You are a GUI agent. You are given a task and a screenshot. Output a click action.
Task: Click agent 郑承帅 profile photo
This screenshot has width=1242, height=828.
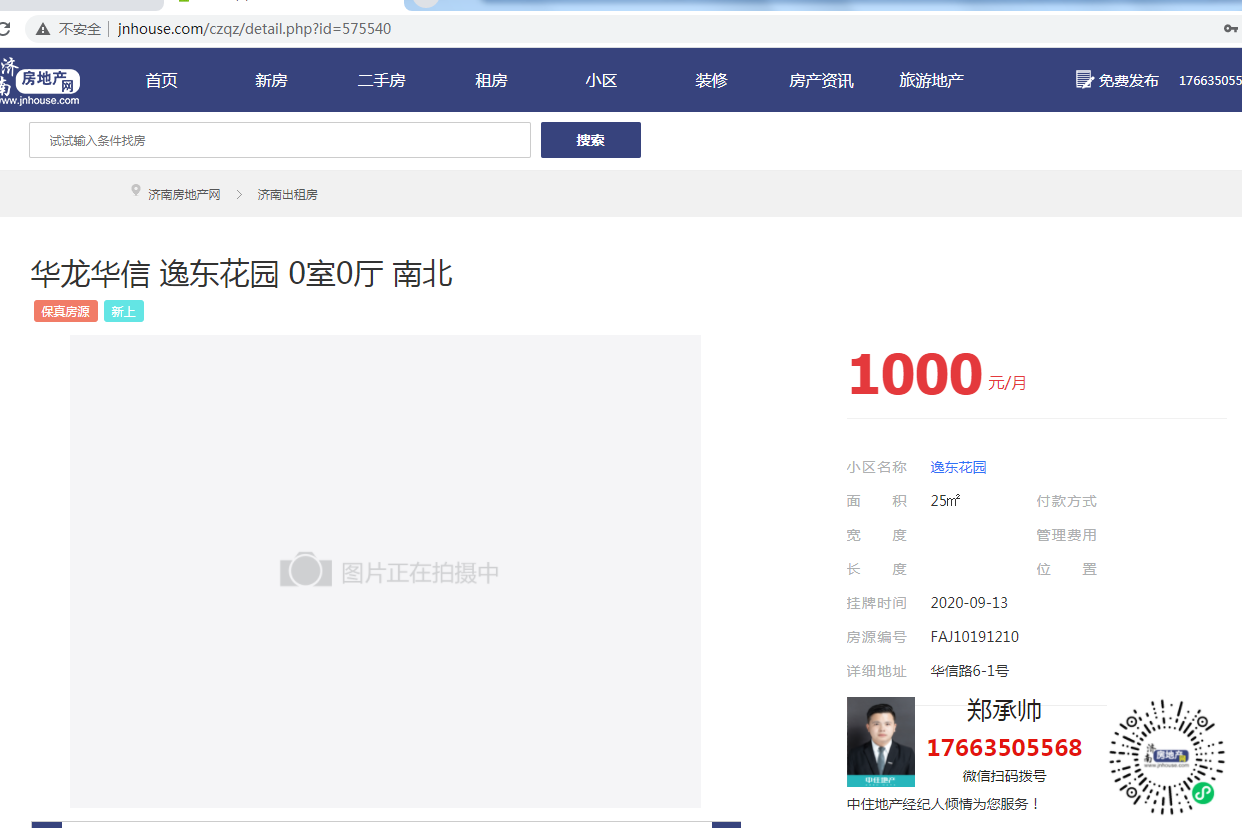tap(880, 741)
